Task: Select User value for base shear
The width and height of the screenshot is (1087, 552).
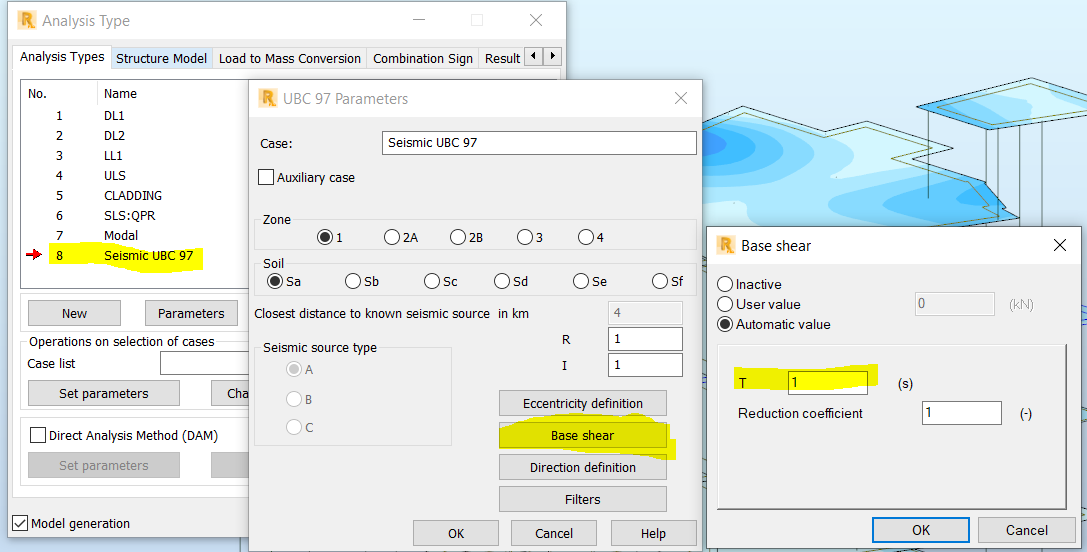Action: 724,304
